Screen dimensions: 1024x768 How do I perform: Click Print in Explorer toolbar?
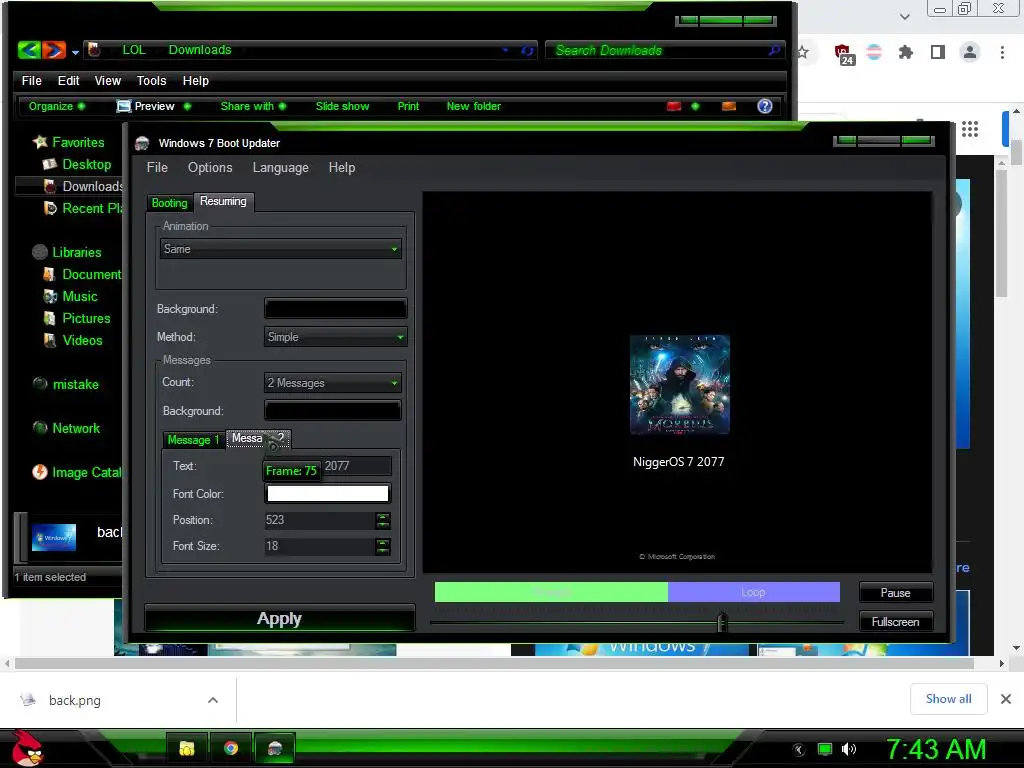(x=408, y=106)
